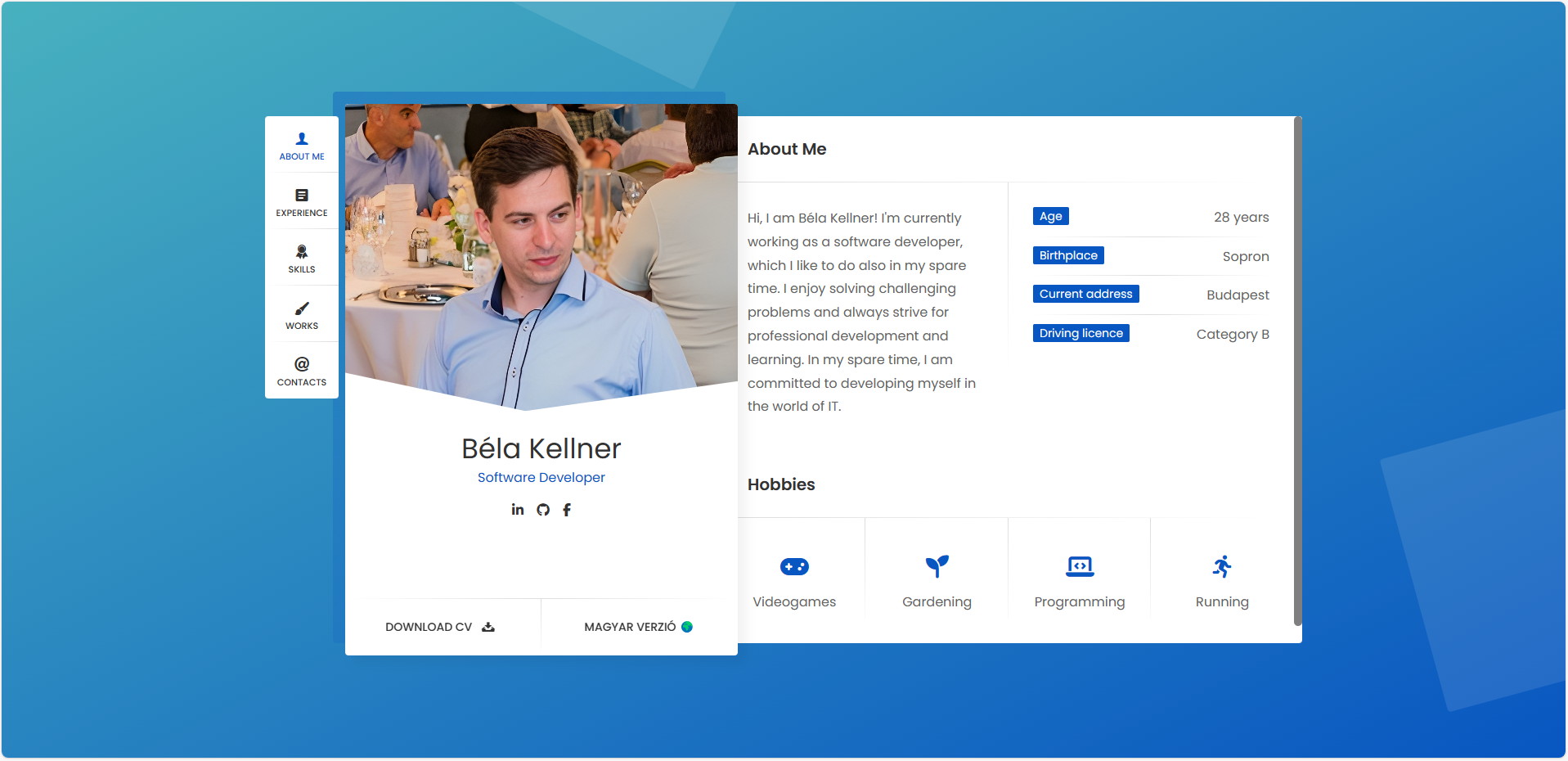1568x761 pixels.
Task: Click the Driving licence badge
Action: point(1081,333)
